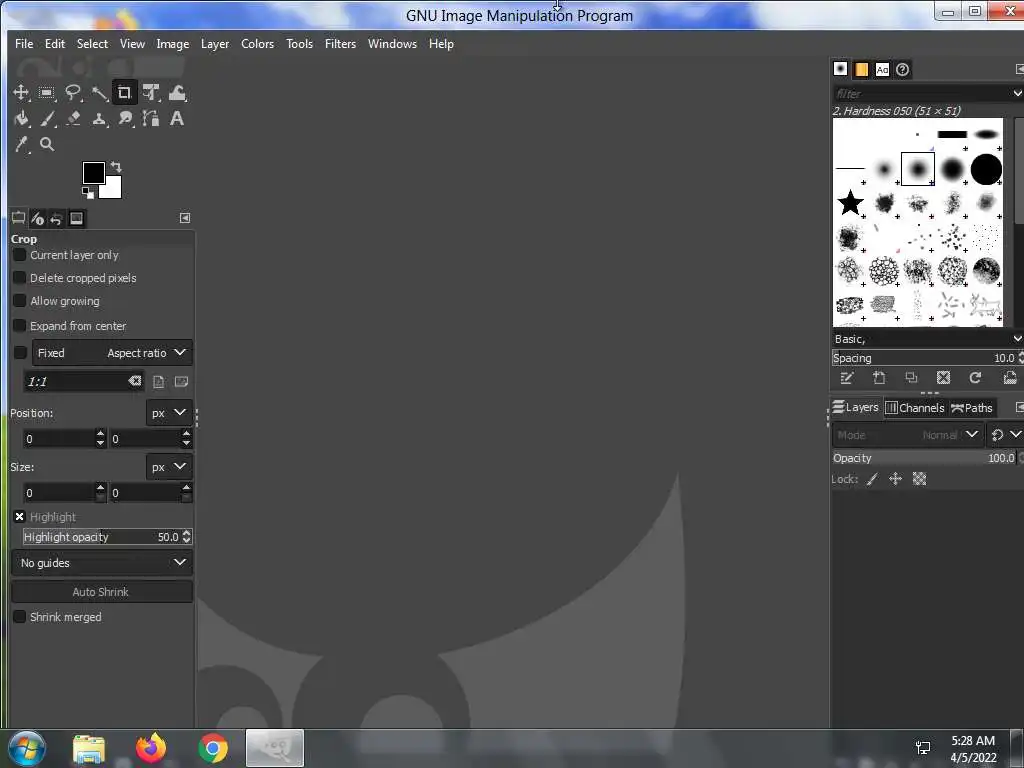Open the Filters menu

pyautogui.click(x=340, y=44)
